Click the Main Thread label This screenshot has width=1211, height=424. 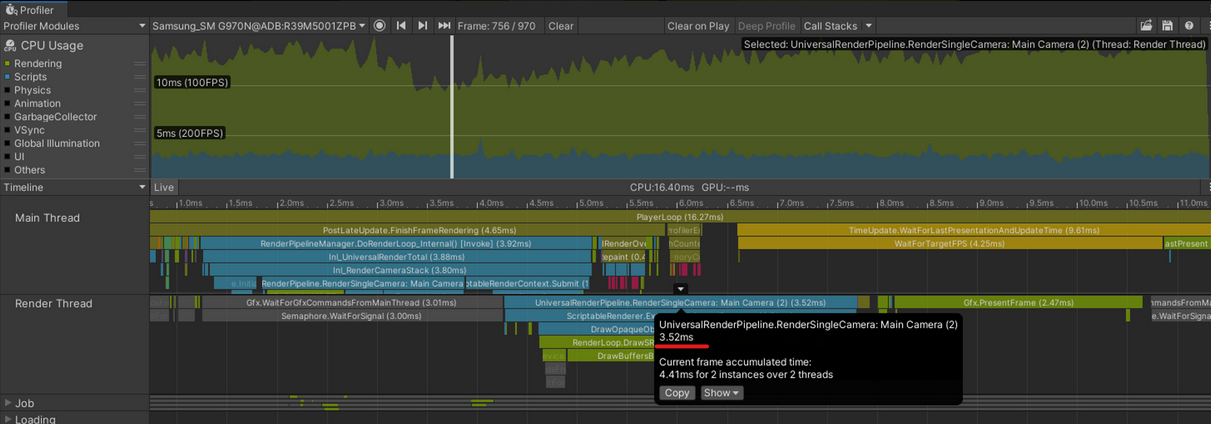coord(47,218)
